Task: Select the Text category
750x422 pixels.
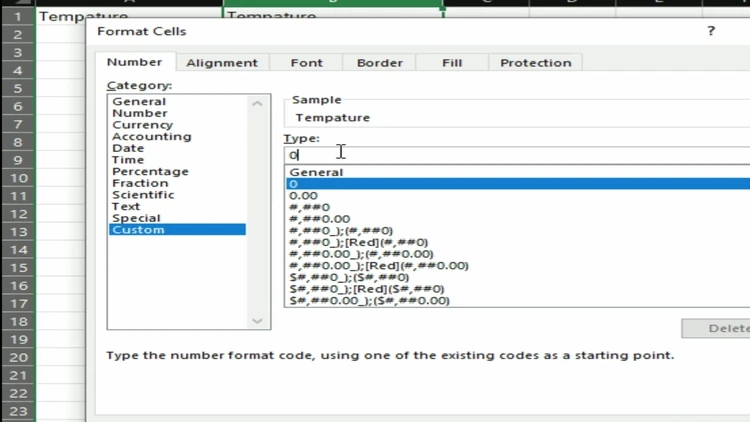Action: point(177,206)
